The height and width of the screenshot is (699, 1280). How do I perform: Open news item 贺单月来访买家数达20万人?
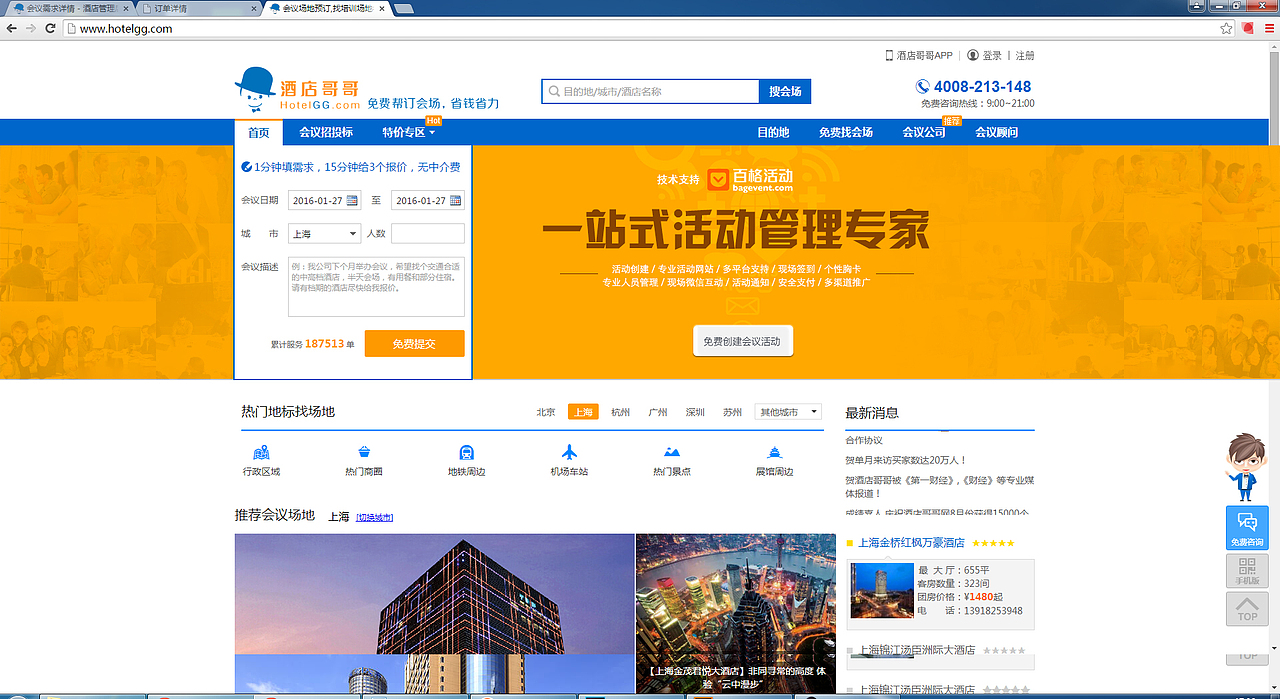[906, 460]
